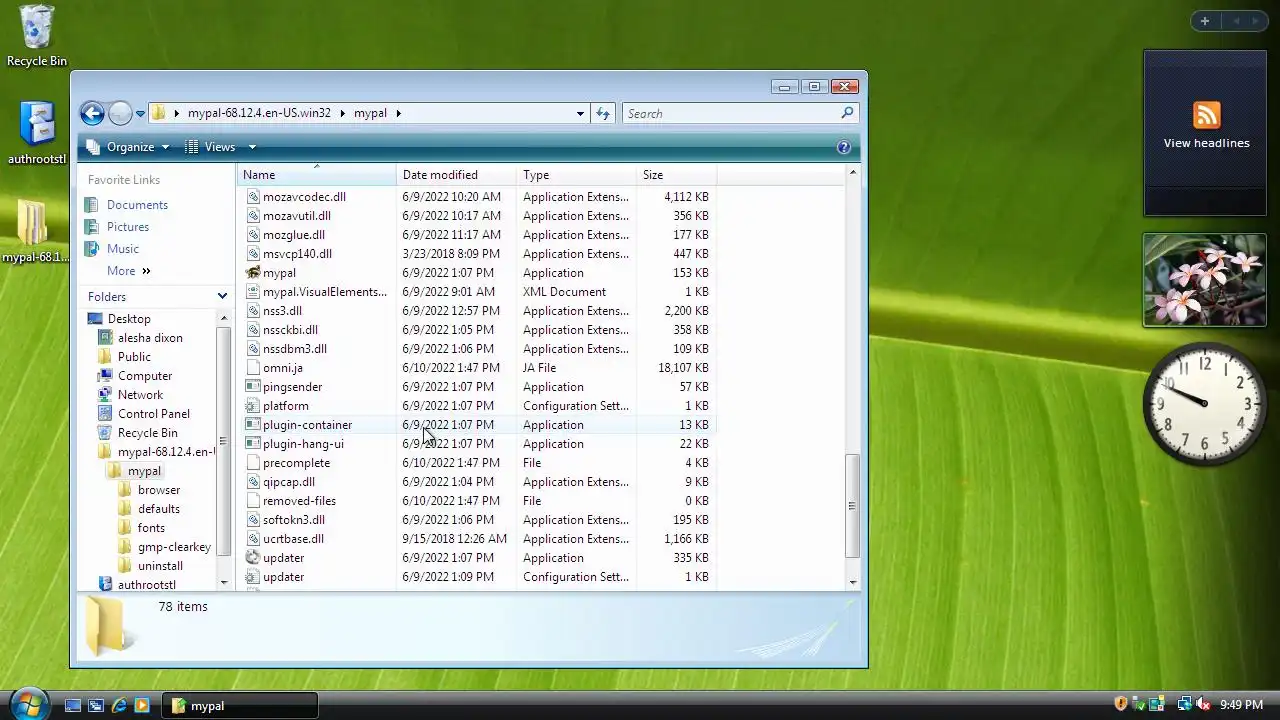The height and width of the screenshot is (720, 1280).
Task: Sort by Type column header
Action: 576,175
